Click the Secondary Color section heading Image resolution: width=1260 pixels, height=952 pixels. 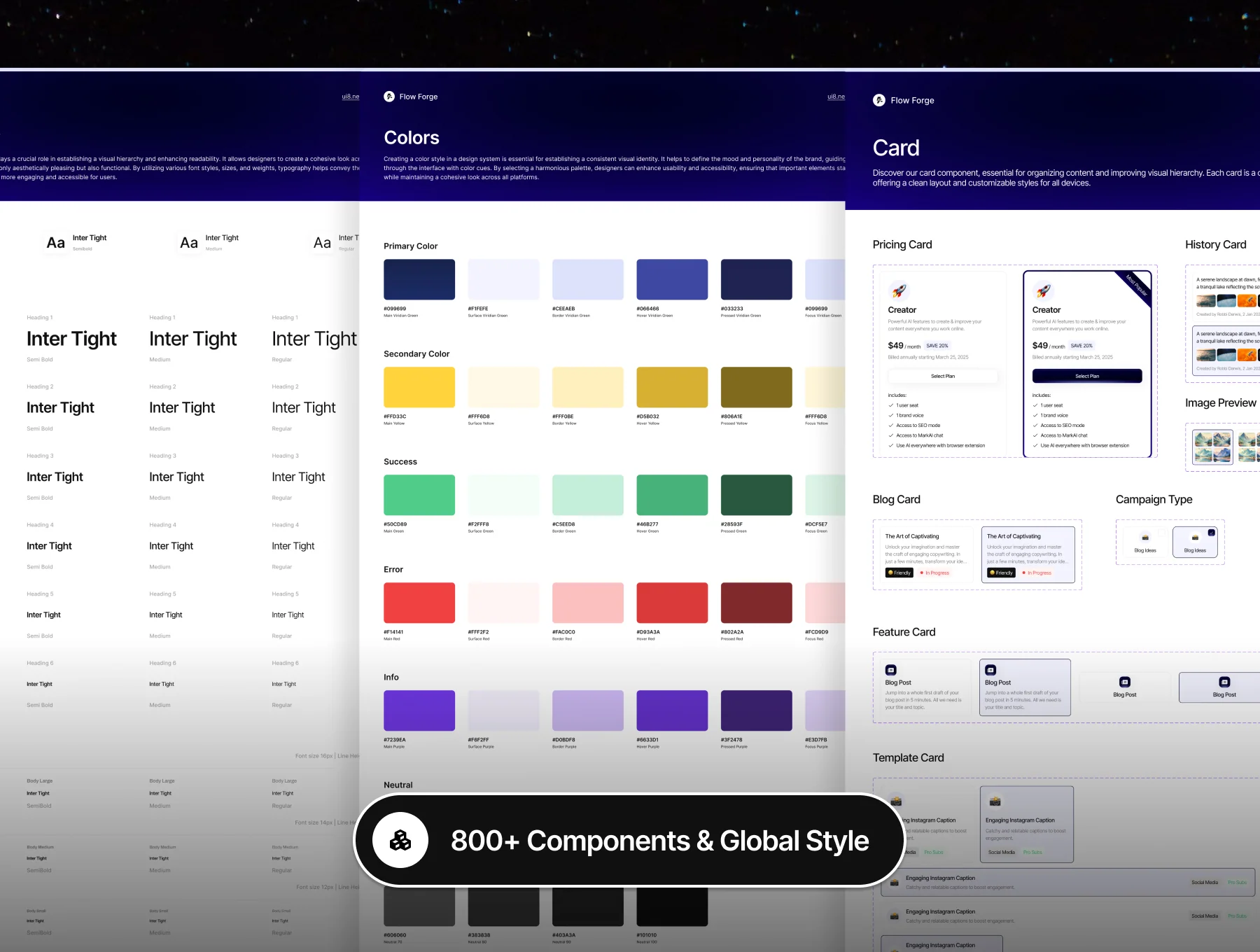pos(416,353)
